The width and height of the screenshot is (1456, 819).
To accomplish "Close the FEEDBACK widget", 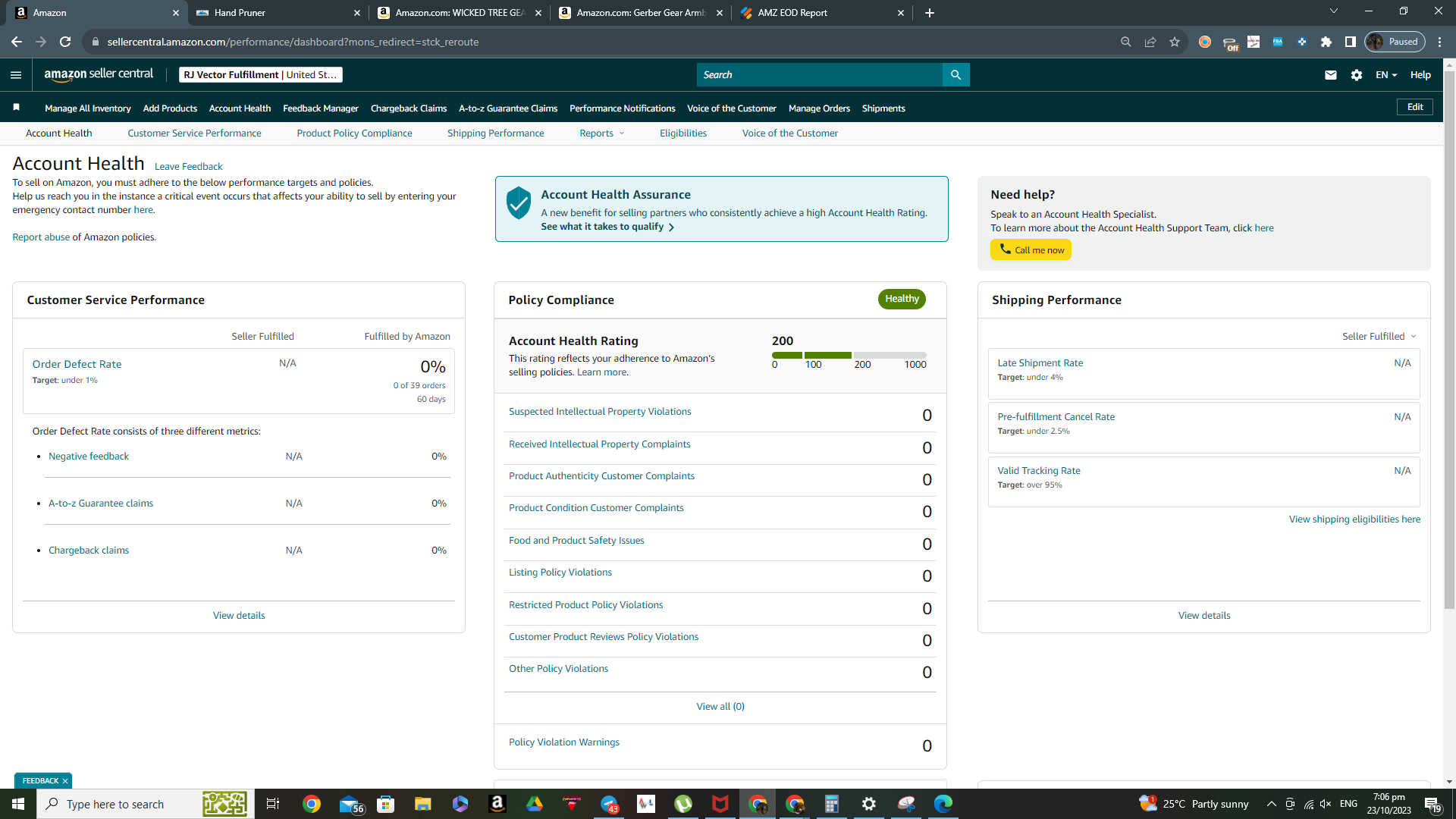I will click(x=65, y=780).
